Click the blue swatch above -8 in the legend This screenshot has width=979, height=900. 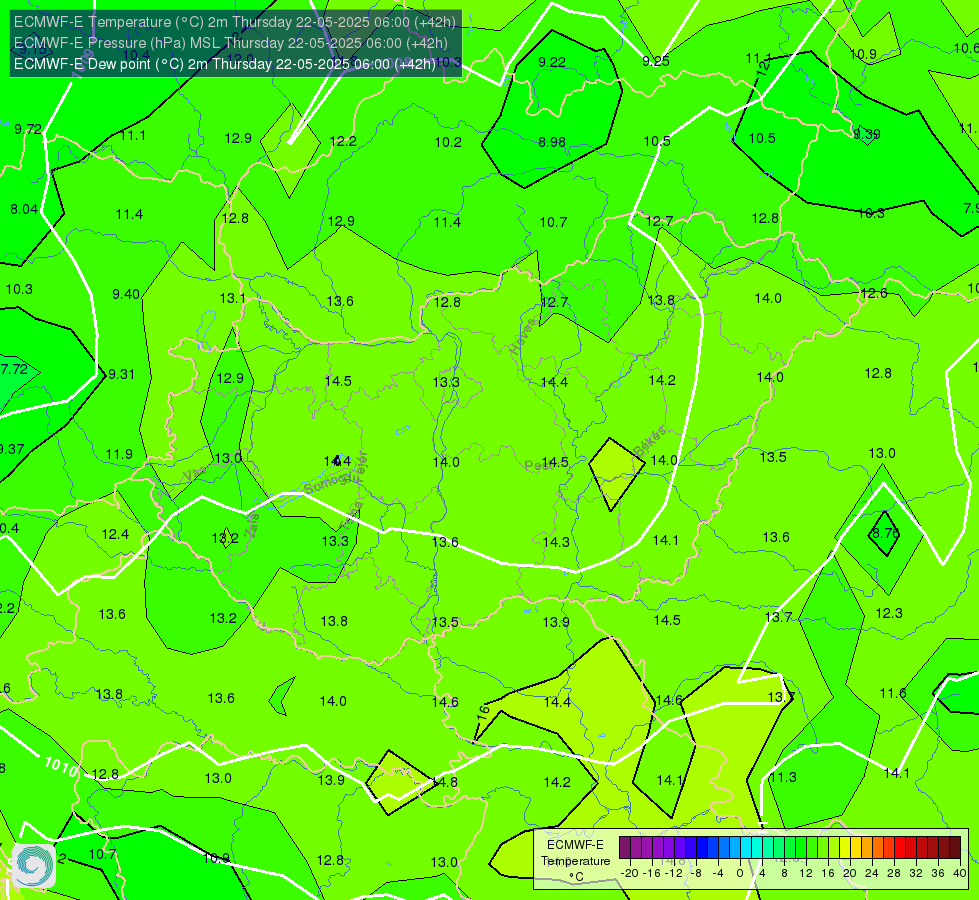click(702, 848)
